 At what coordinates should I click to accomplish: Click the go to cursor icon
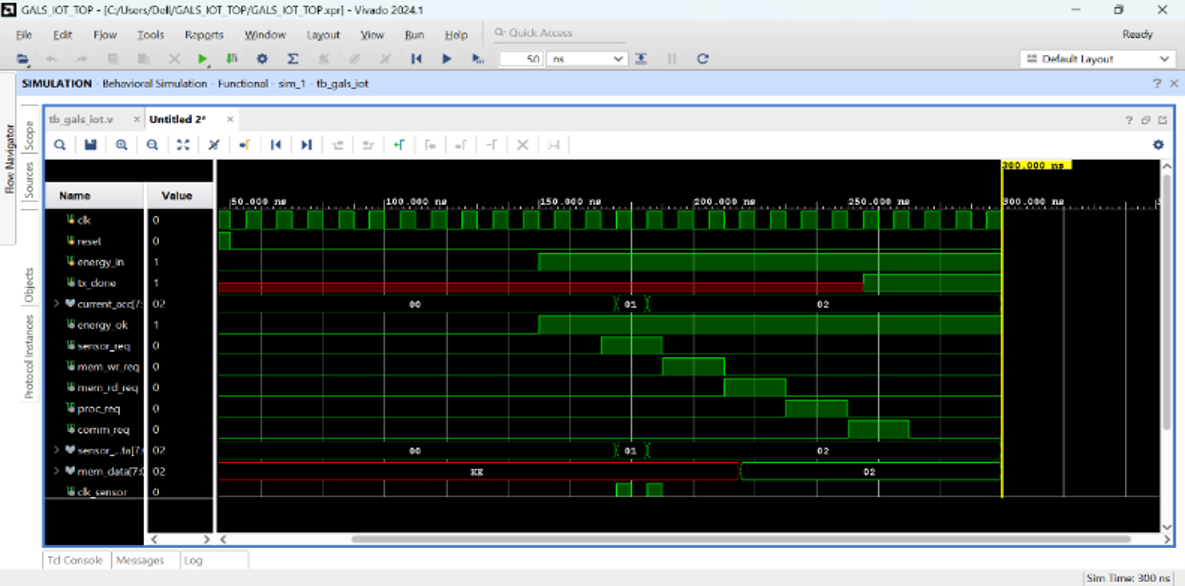(x=244, y=144)
